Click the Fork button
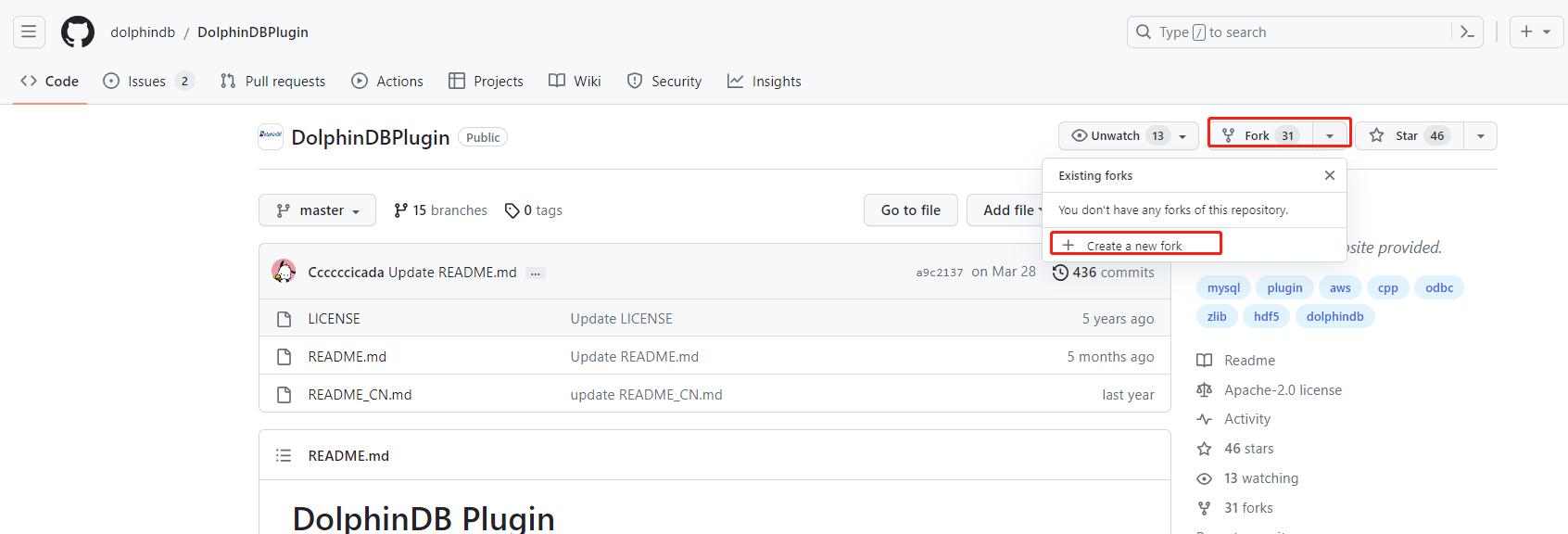The height and width of the screenshot is (534, 1568). (x=1261, y=135)
